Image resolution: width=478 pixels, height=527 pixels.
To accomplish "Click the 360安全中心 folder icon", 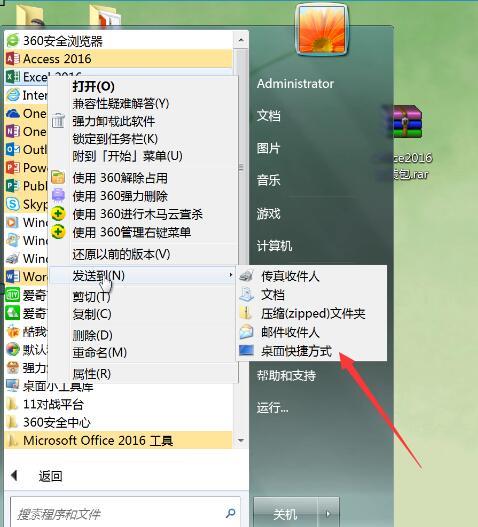I will (13, 422).
